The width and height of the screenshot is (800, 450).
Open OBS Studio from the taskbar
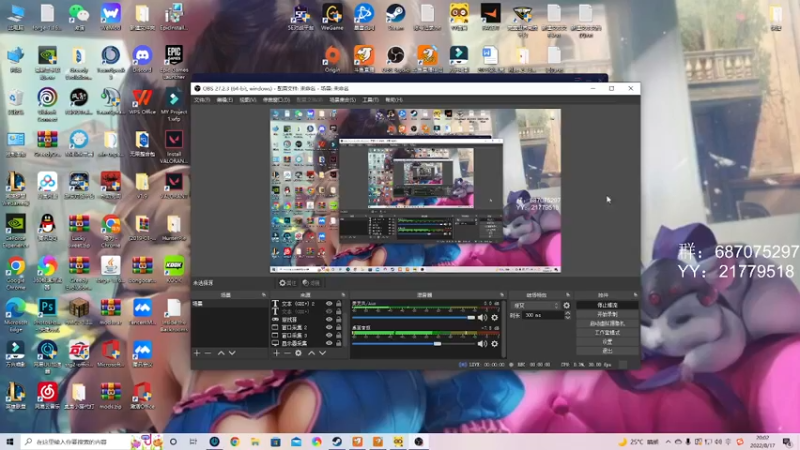[x=419, y=442]
